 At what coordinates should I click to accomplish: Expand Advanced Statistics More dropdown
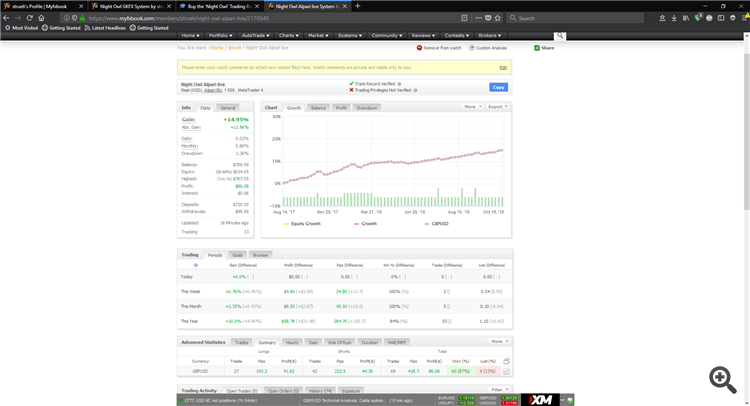click(500, 341)
